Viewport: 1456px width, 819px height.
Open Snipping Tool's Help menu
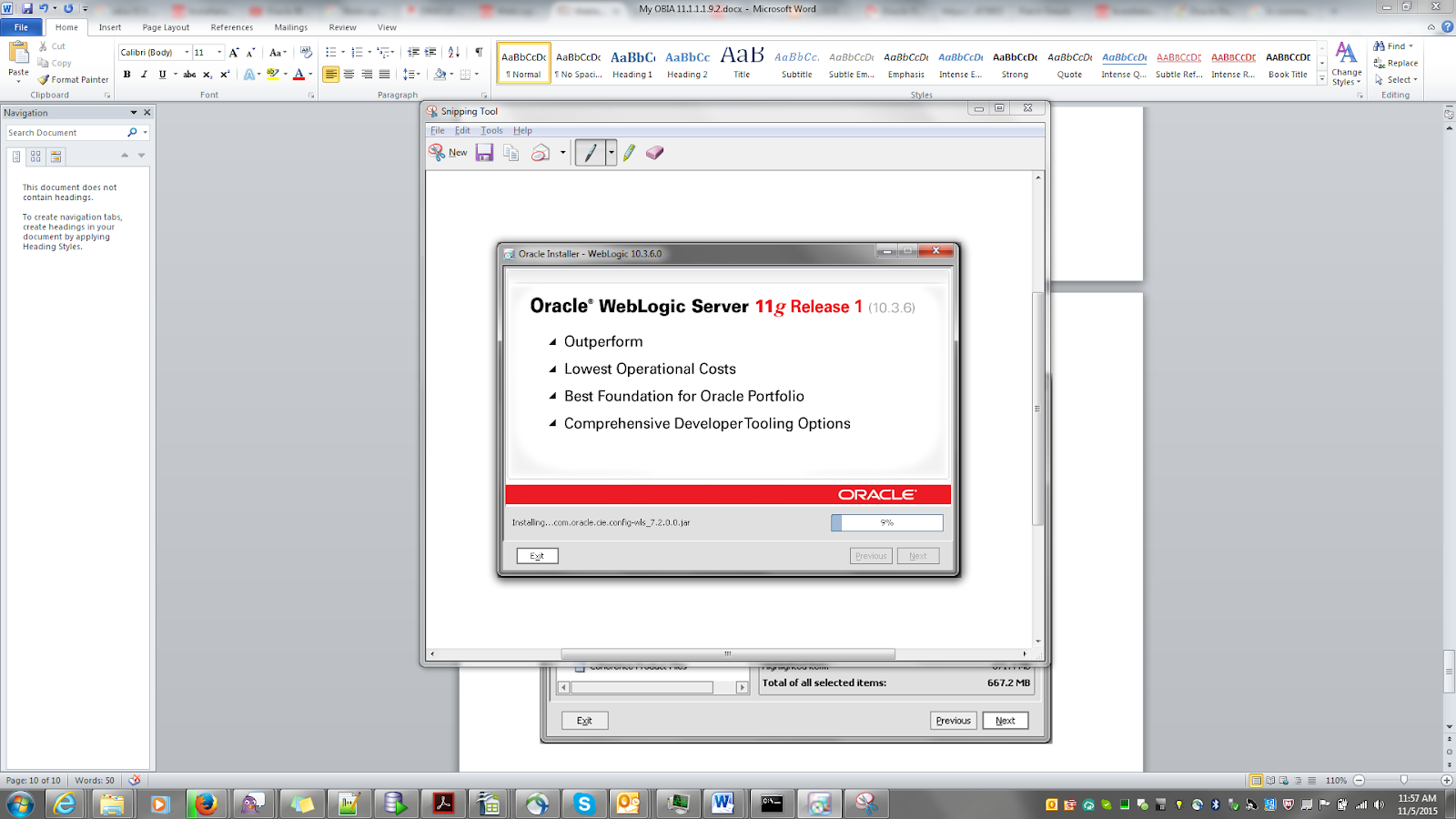[522, 131]
